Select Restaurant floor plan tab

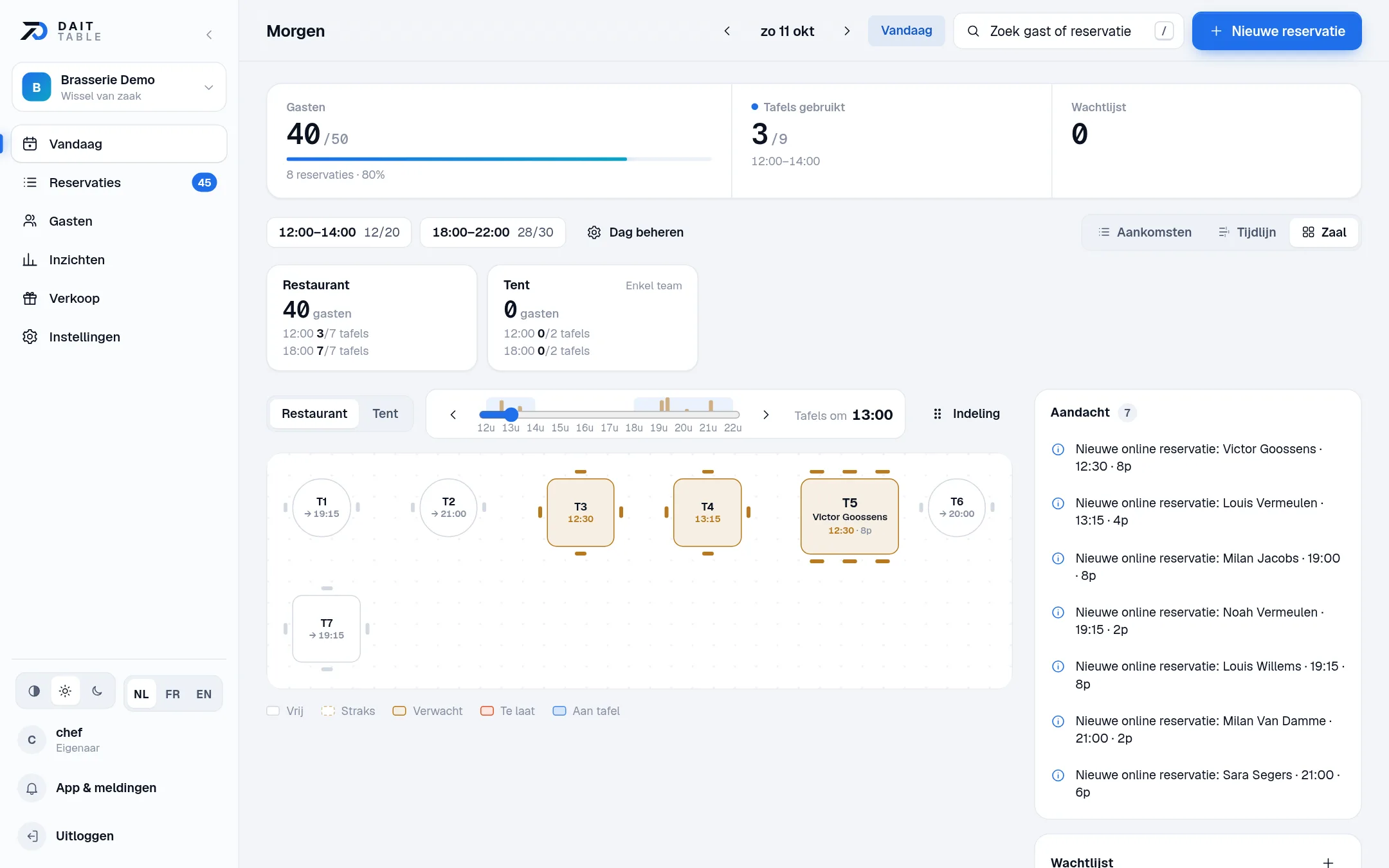pos(314,413)
